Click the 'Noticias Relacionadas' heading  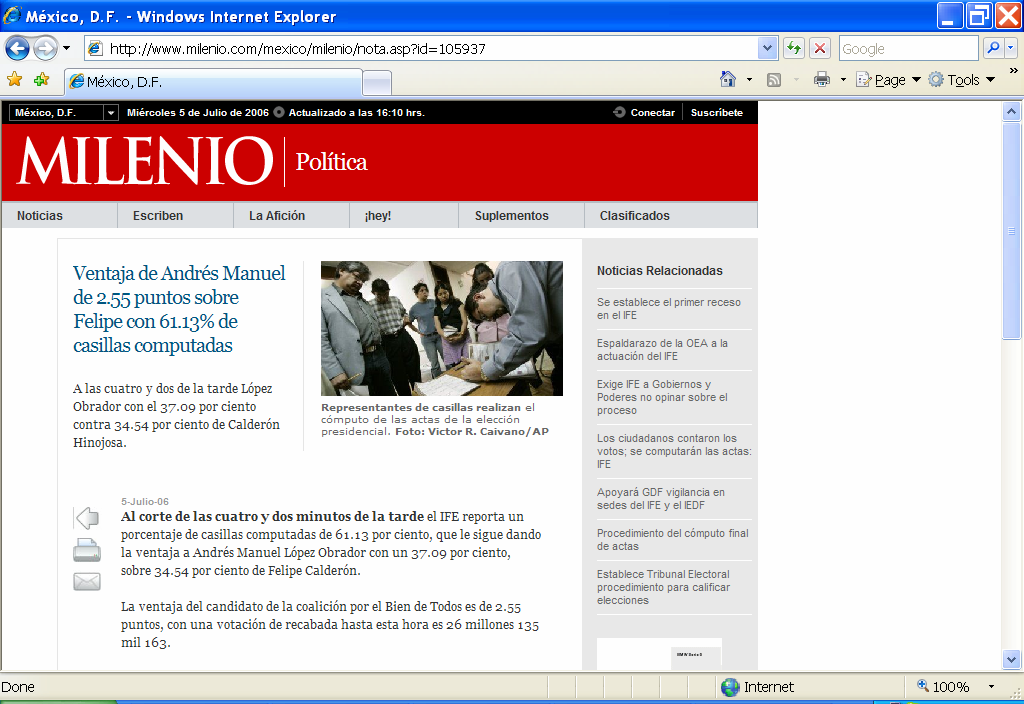coord(660,270)
